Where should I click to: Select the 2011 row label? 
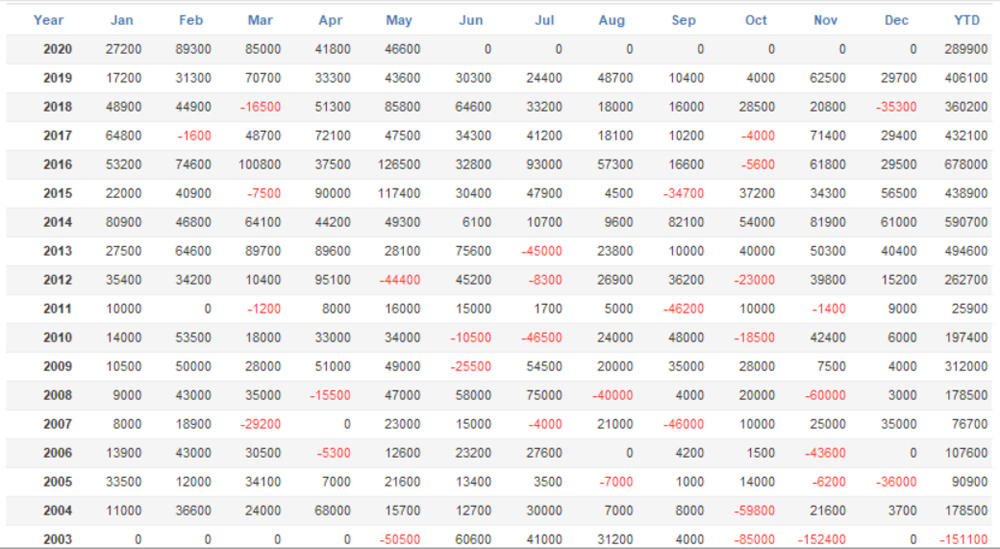(57, 309)
